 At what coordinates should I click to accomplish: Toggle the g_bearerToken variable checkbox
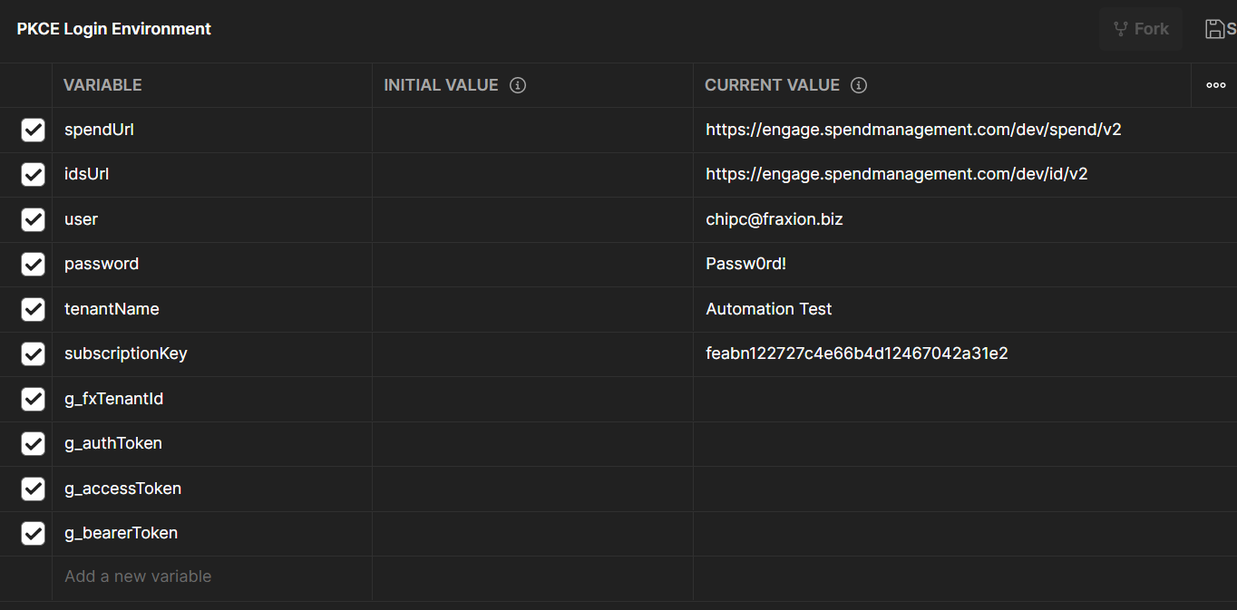click(33, 533)
